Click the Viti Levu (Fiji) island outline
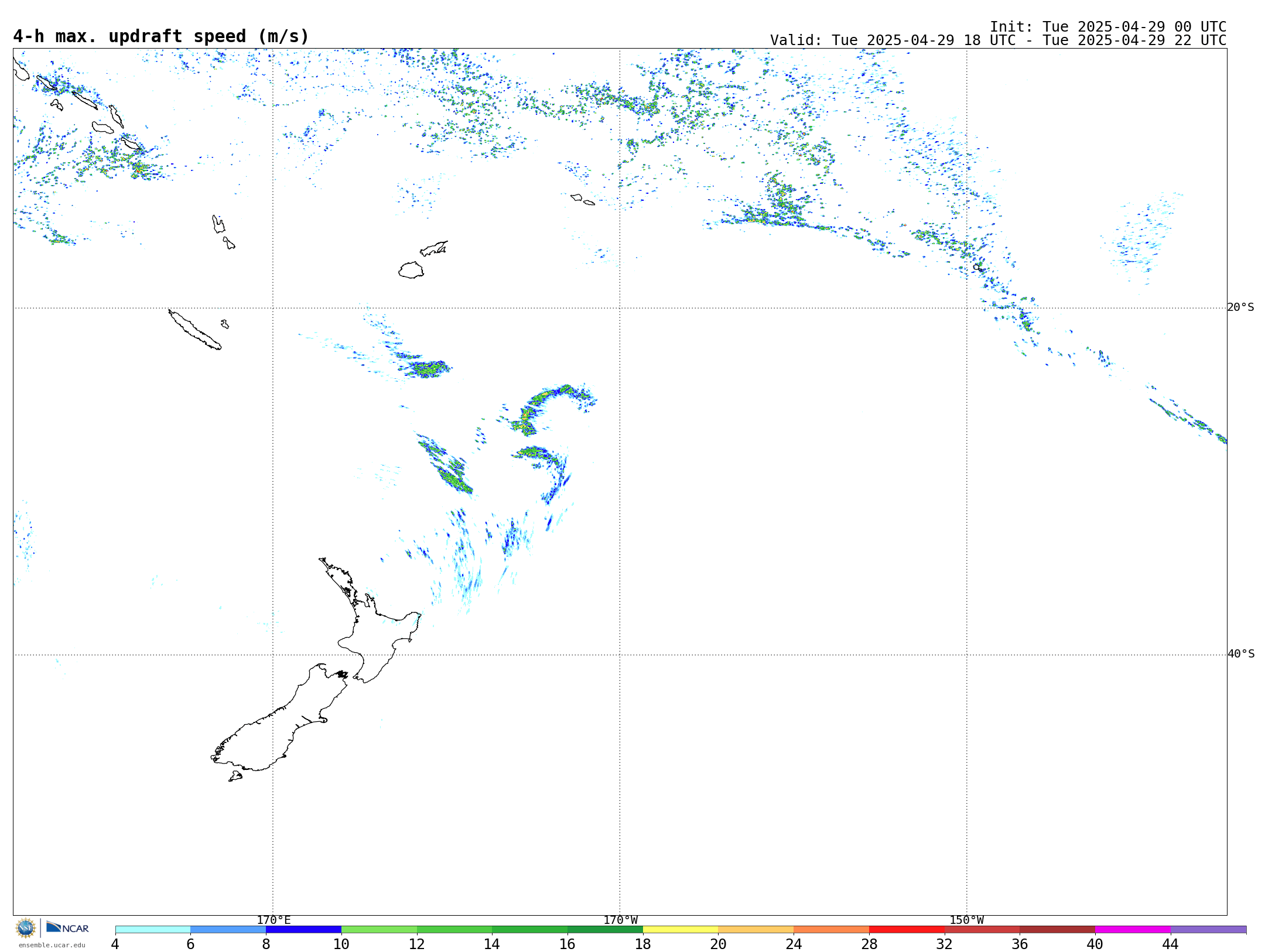This screenshot has height=952, width=1265. point(411,270)
